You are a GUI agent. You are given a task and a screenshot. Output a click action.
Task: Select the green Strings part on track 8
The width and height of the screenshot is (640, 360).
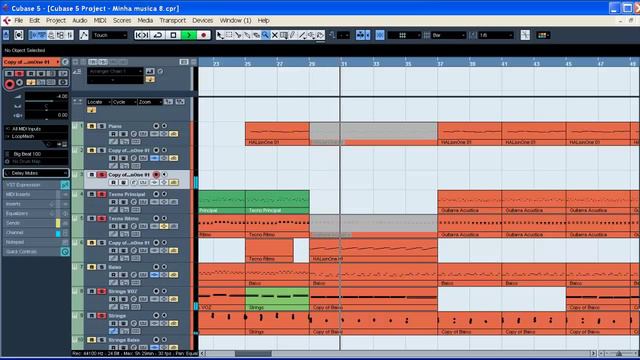coord(277,299)
